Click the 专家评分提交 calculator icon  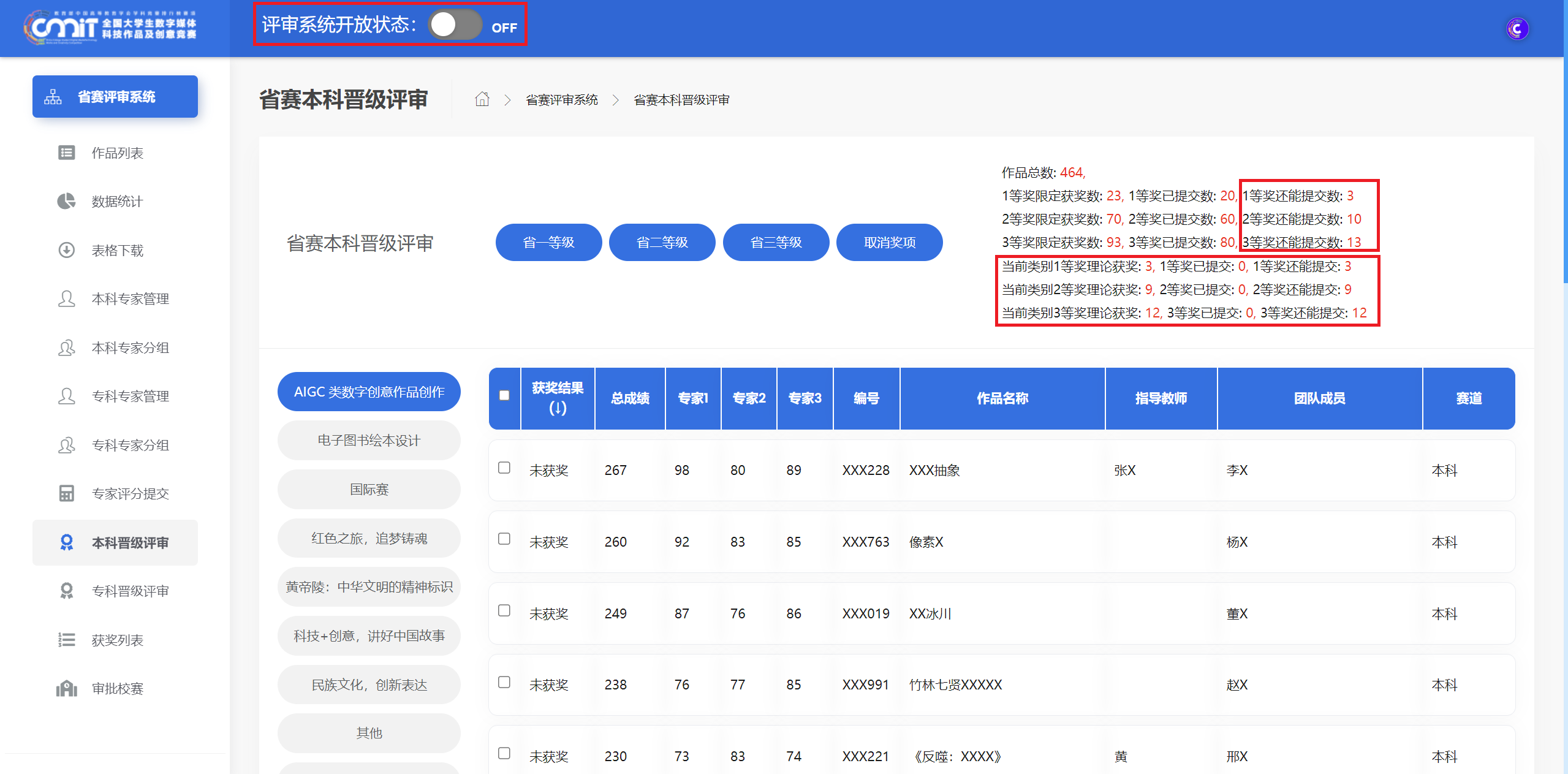(66, 493)
